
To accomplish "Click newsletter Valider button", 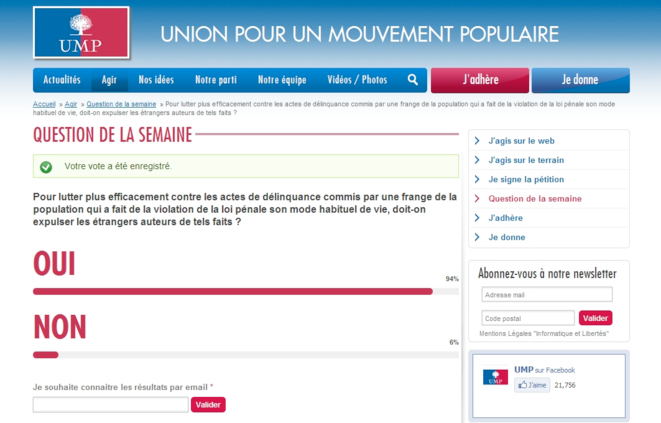I will coord(595,318).
